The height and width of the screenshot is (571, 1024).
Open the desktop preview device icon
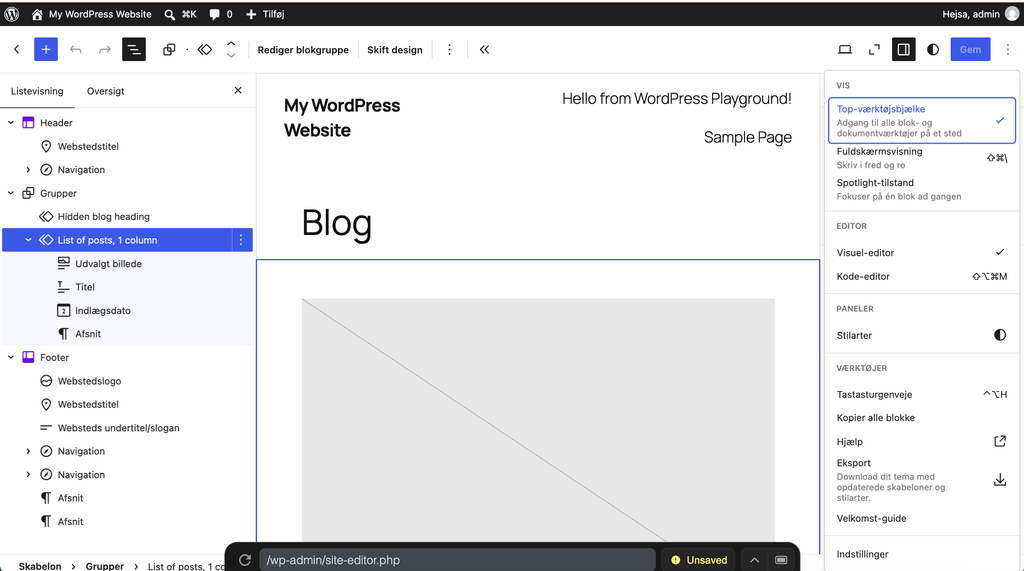845,50
